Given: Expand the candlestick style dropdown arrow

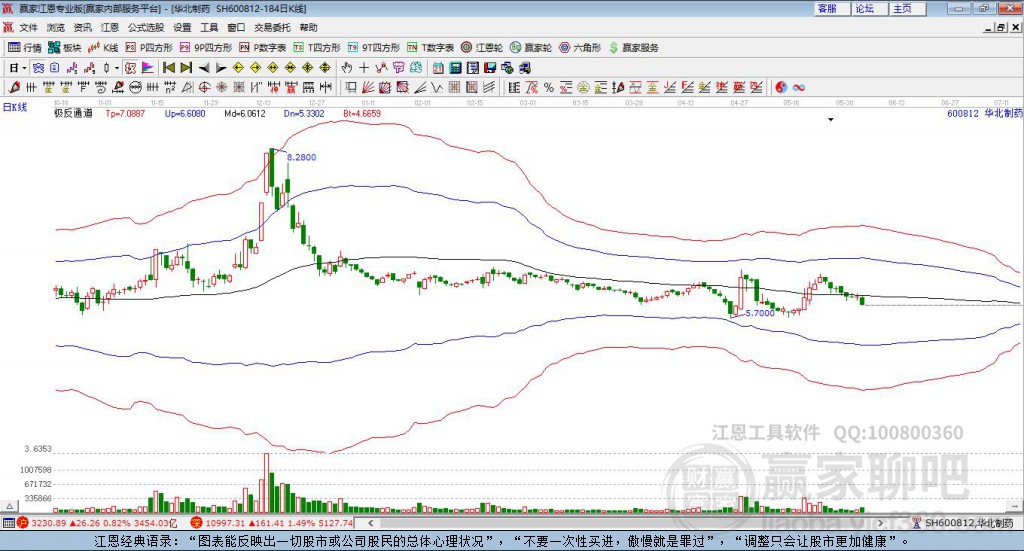Looking at the screenshot, I should [x=117, y=68].
